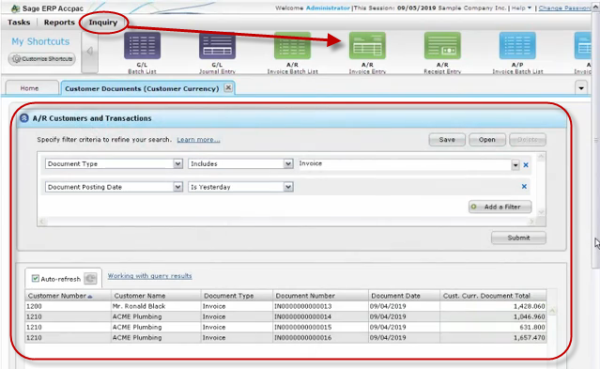Switch to the Home tab
The image size is (600, 369).
[29, 88]
